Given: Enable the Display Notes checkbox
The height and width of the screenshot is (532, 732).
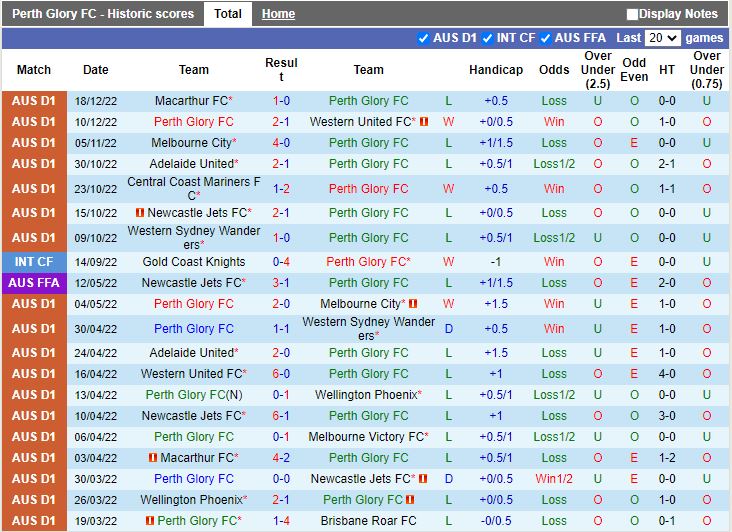Looking at the screenshot, I should coord(632,14).
